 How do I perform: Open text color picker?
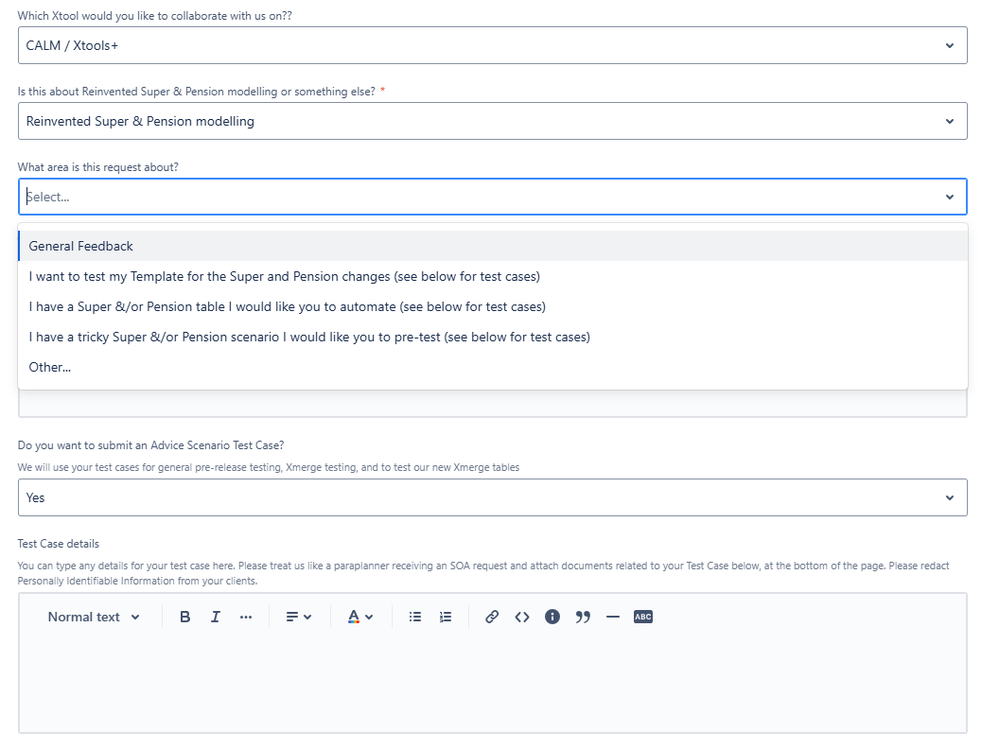click(x=360, y=617)
